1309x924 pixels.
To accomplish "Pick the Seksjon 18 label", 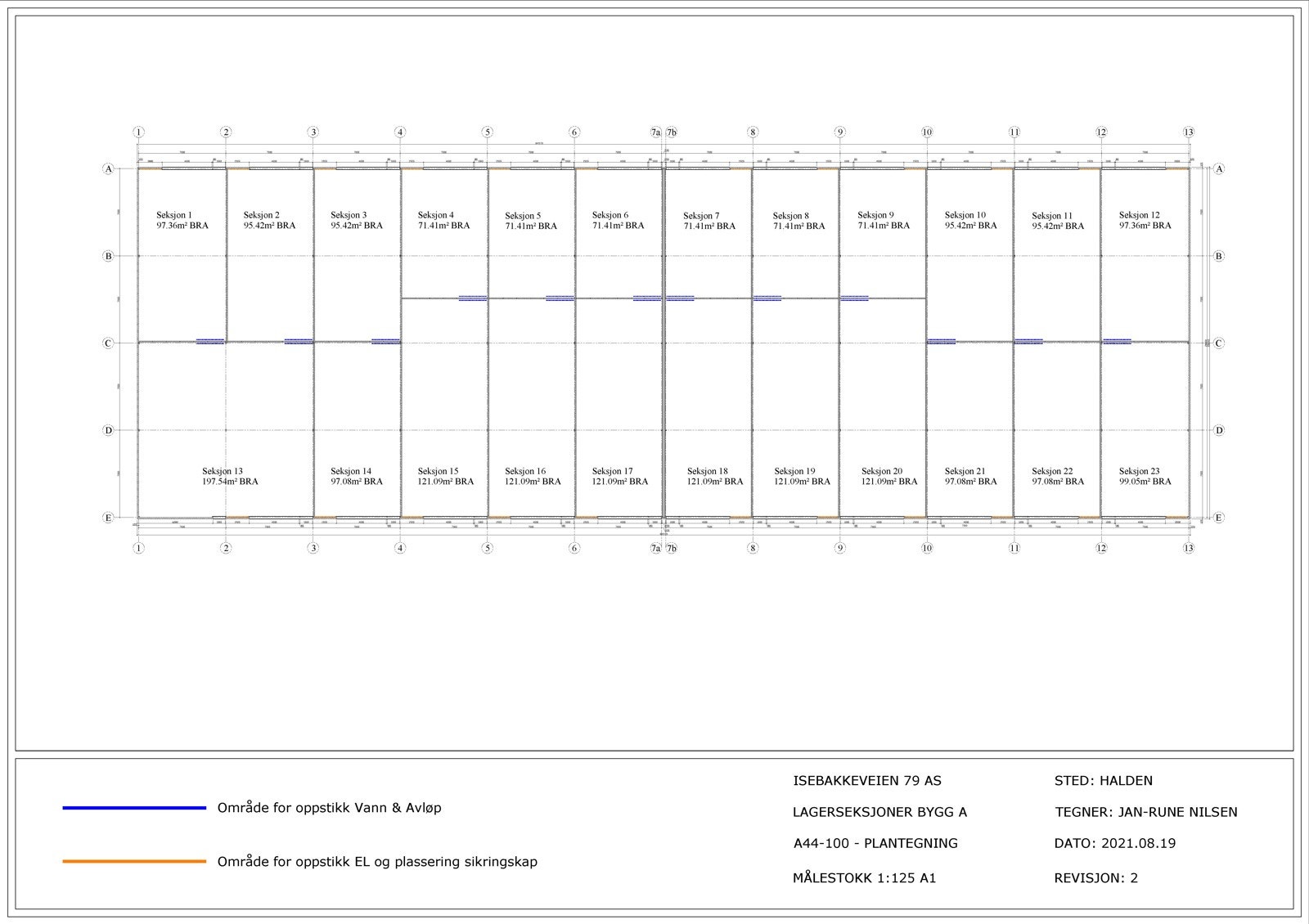I will (715, 477).
